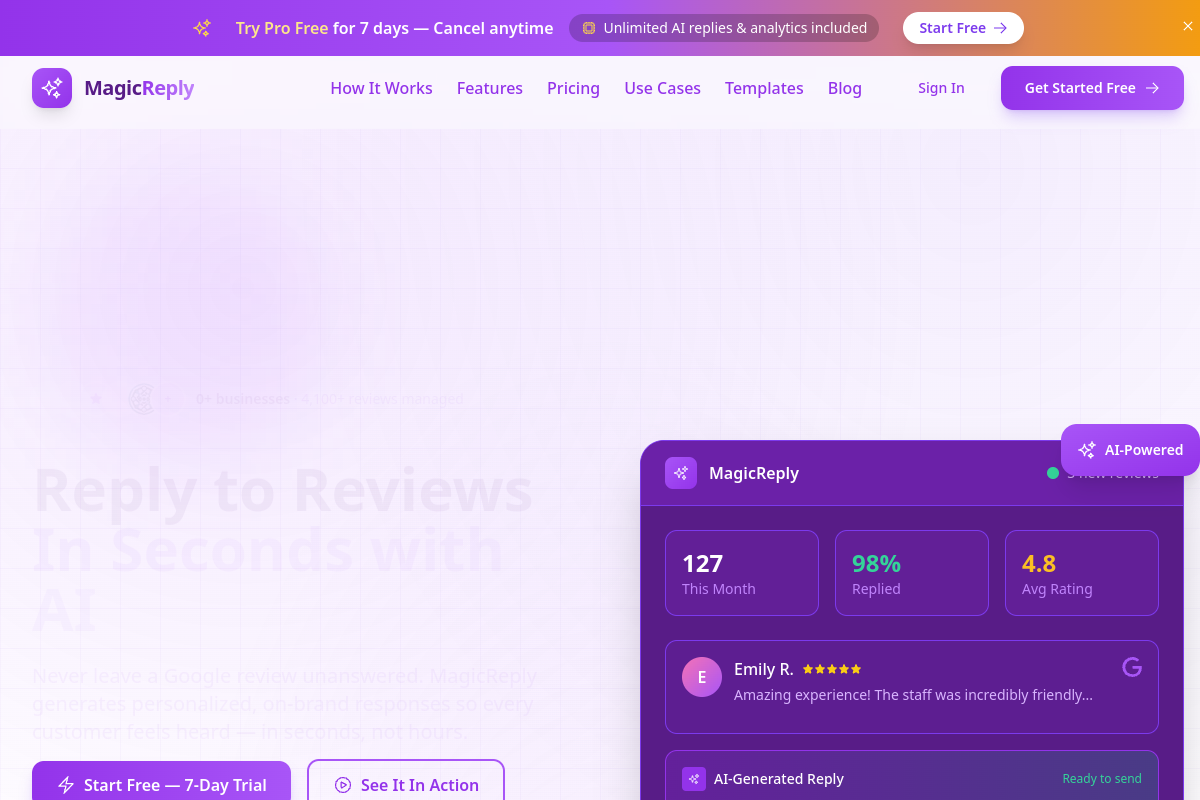Viewport: 1200px width, 800px height.
Task: Click the Sign In link
Action: (941, 88)
